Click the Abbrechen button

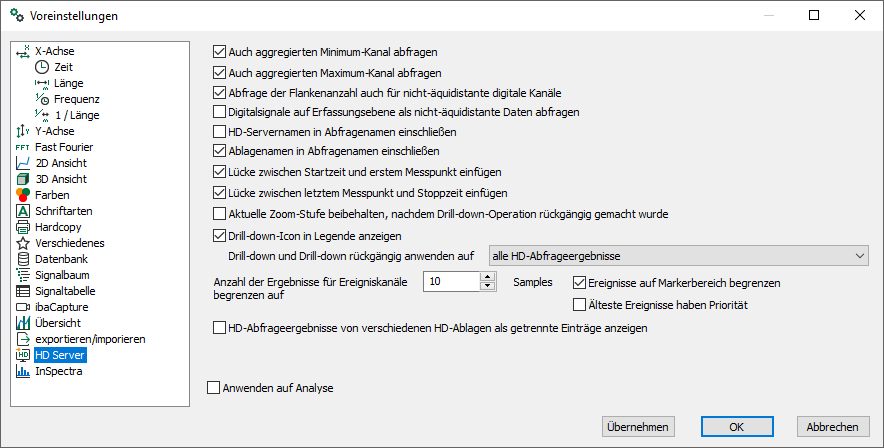coord(833,427)
